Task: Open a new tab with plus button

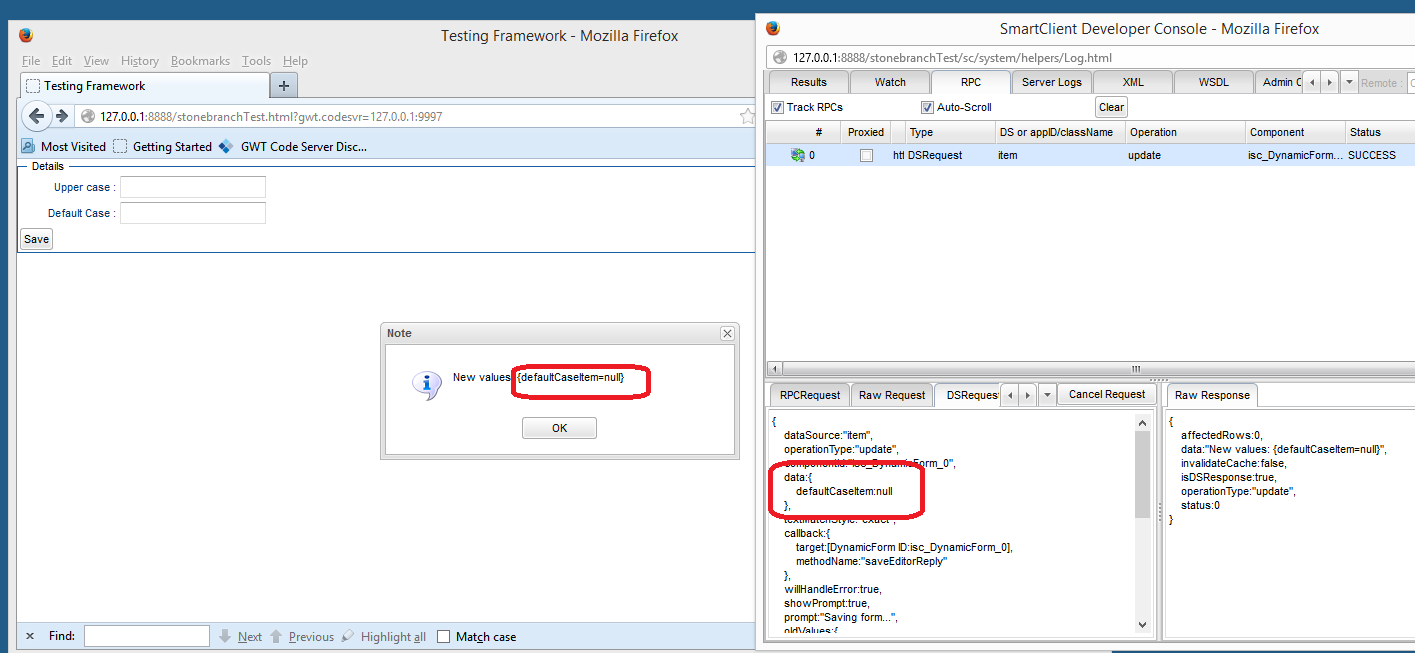Action: coord(284,85)
